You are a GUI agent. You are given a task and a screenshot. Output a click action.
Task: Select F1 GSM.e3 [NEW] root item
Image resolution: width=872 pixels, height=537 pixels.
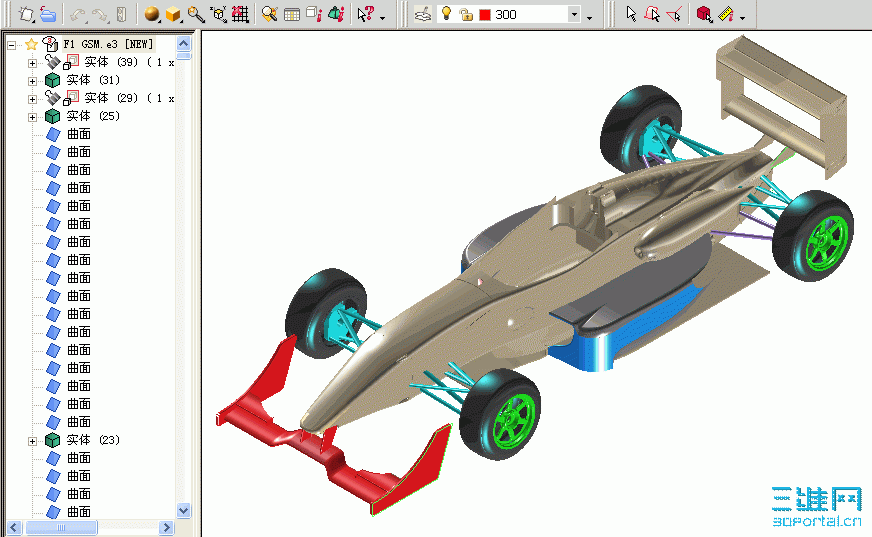pyautogui.click(x=108, y=44)
